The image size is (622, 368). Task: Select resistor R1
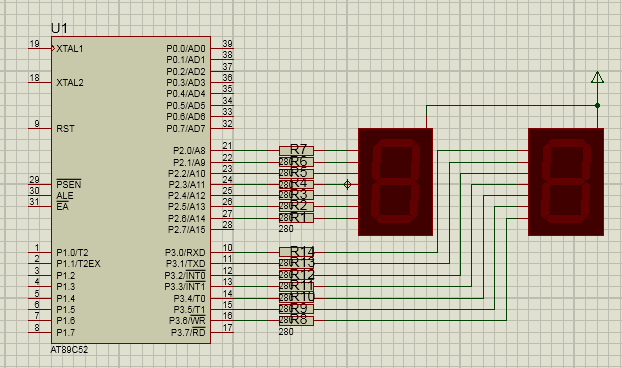[x=296, y=218]
